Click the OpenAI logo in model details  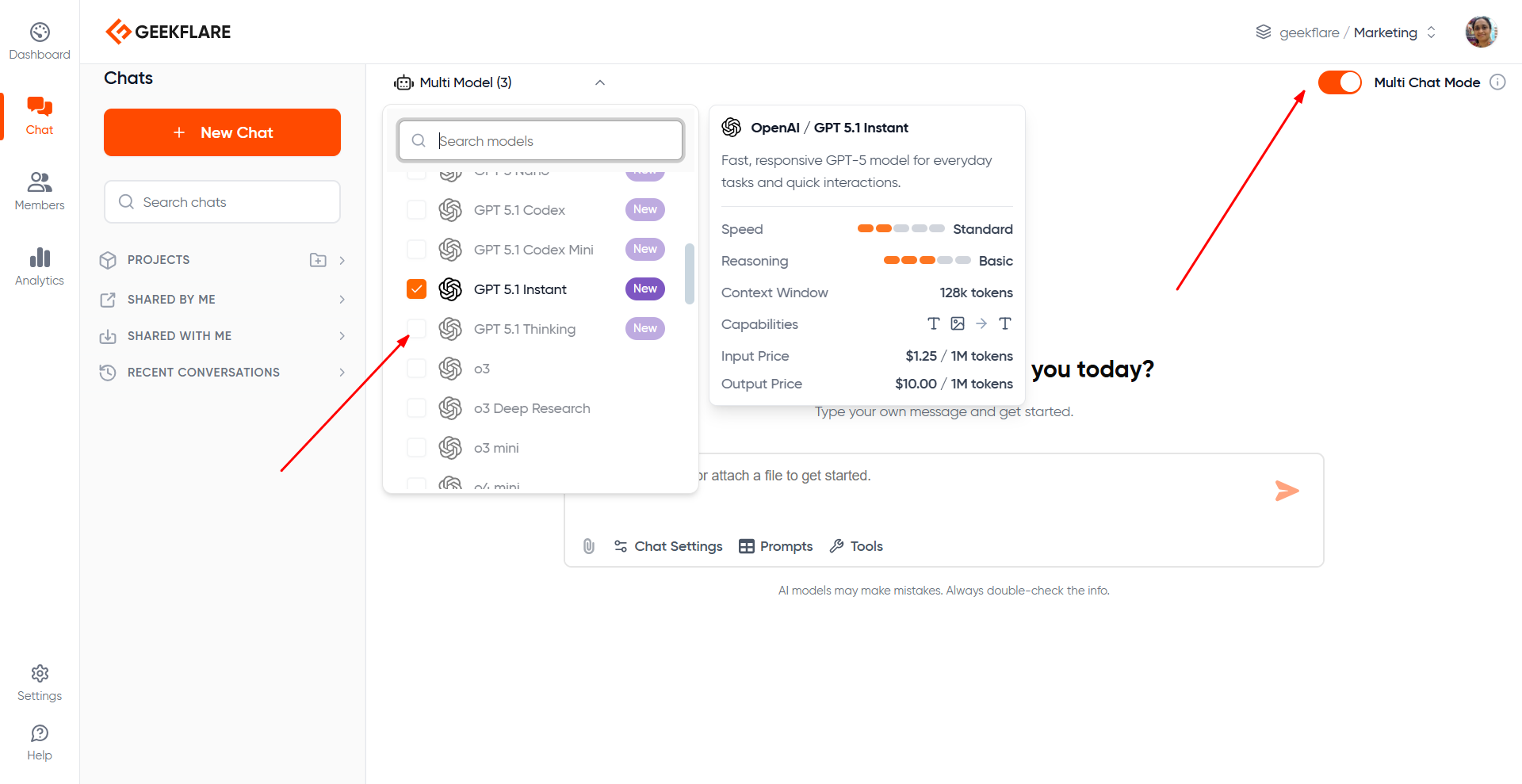click(x=732, y=128)
